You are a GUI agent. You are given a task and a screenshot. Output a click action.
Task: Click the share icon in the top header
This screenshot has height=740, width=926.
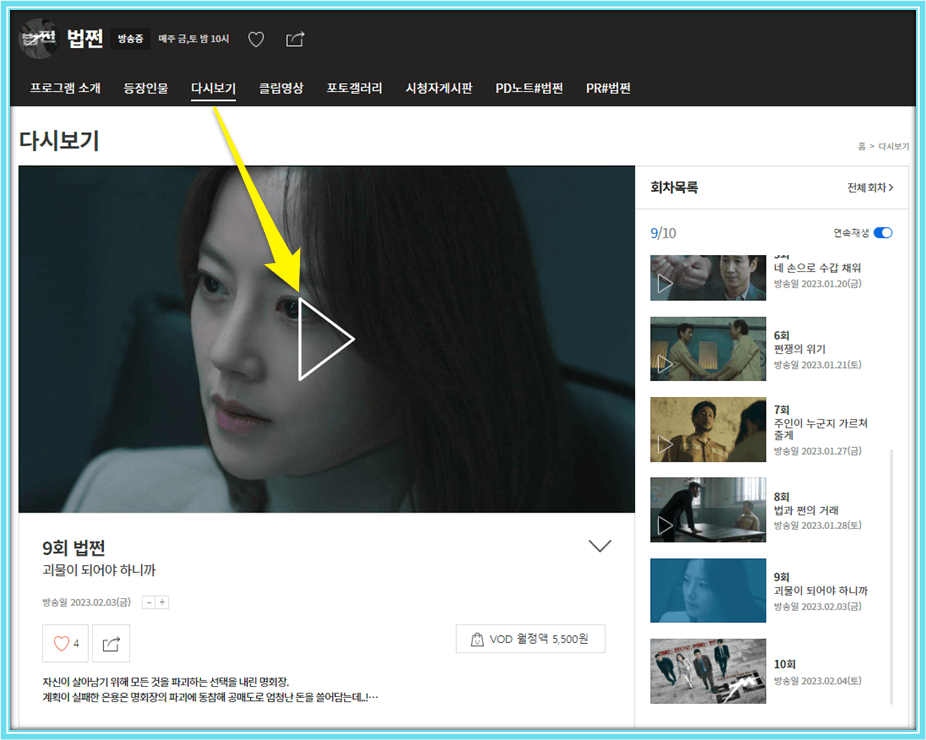[294, 38]
